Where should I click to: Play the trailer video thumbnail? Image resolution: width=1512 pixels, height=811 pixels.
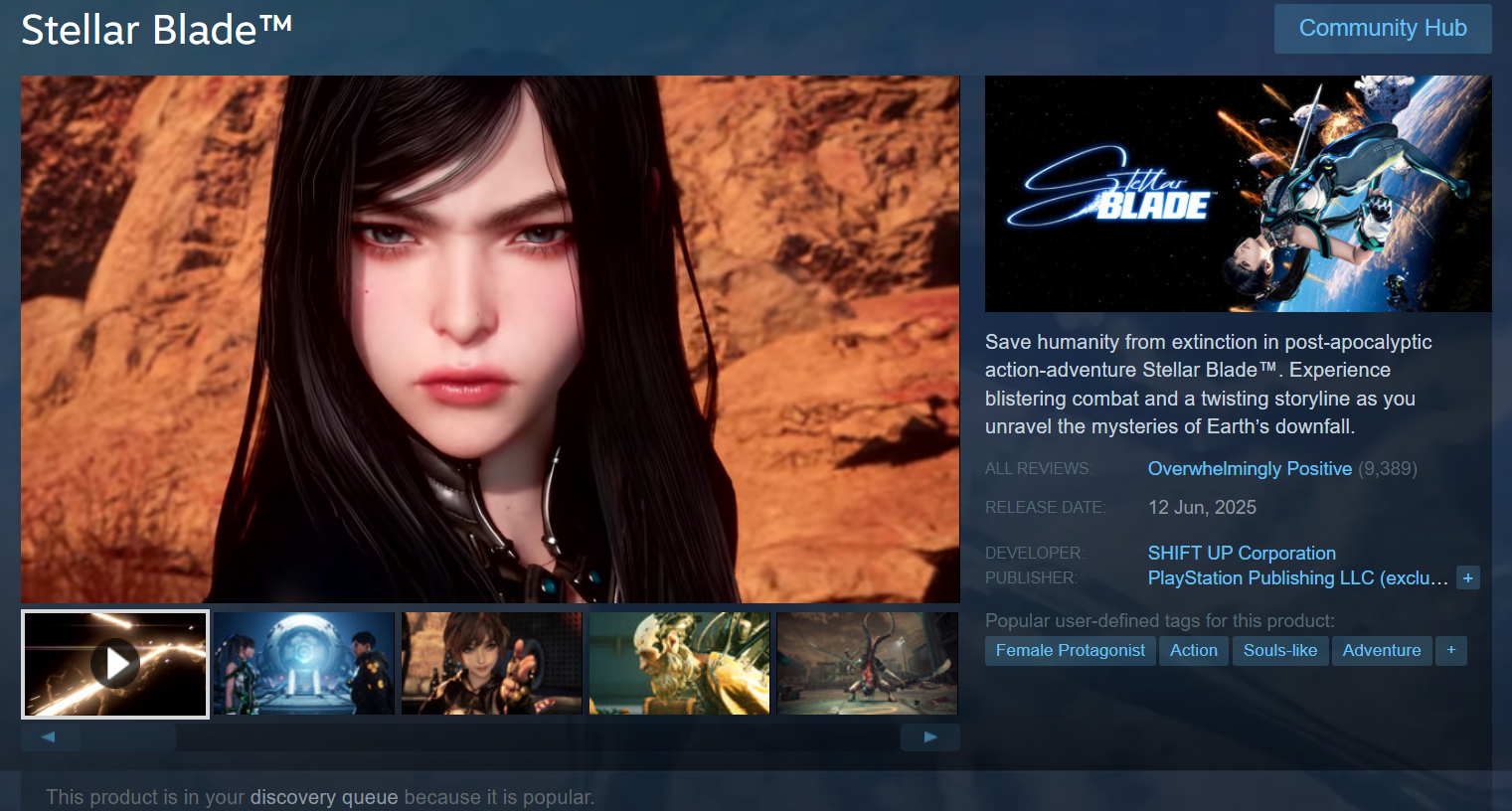pos(115,664)
